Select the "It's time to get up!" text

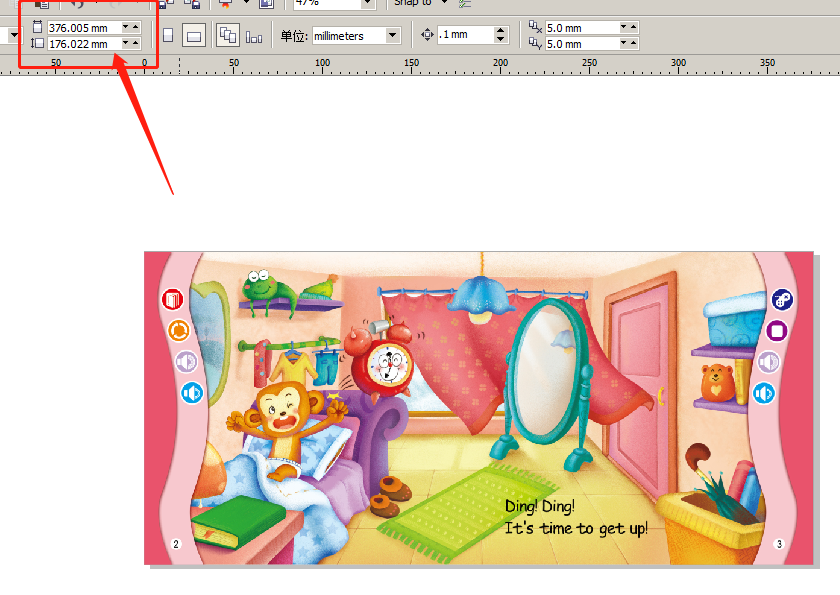576,529
